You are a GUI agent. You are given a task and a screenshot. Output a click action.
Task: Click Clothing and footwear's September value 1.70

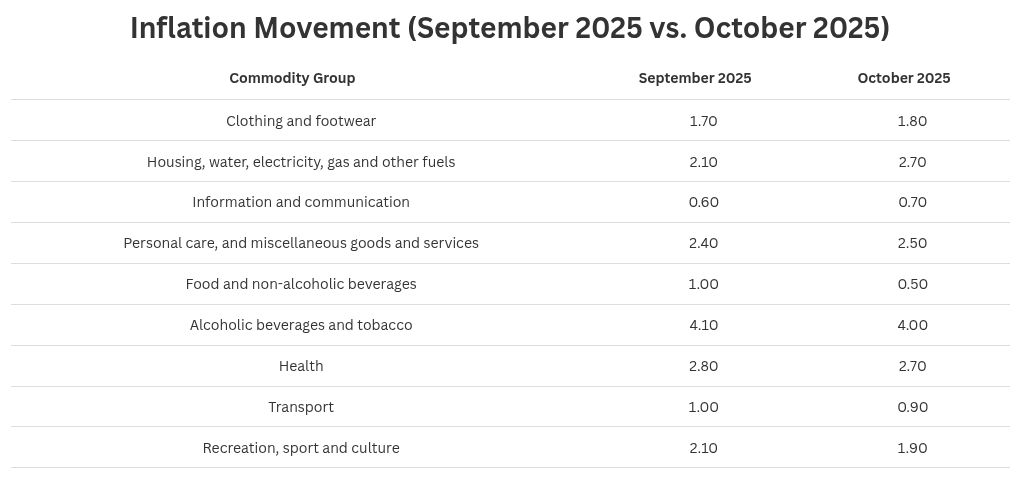click(x=704, y=121)
